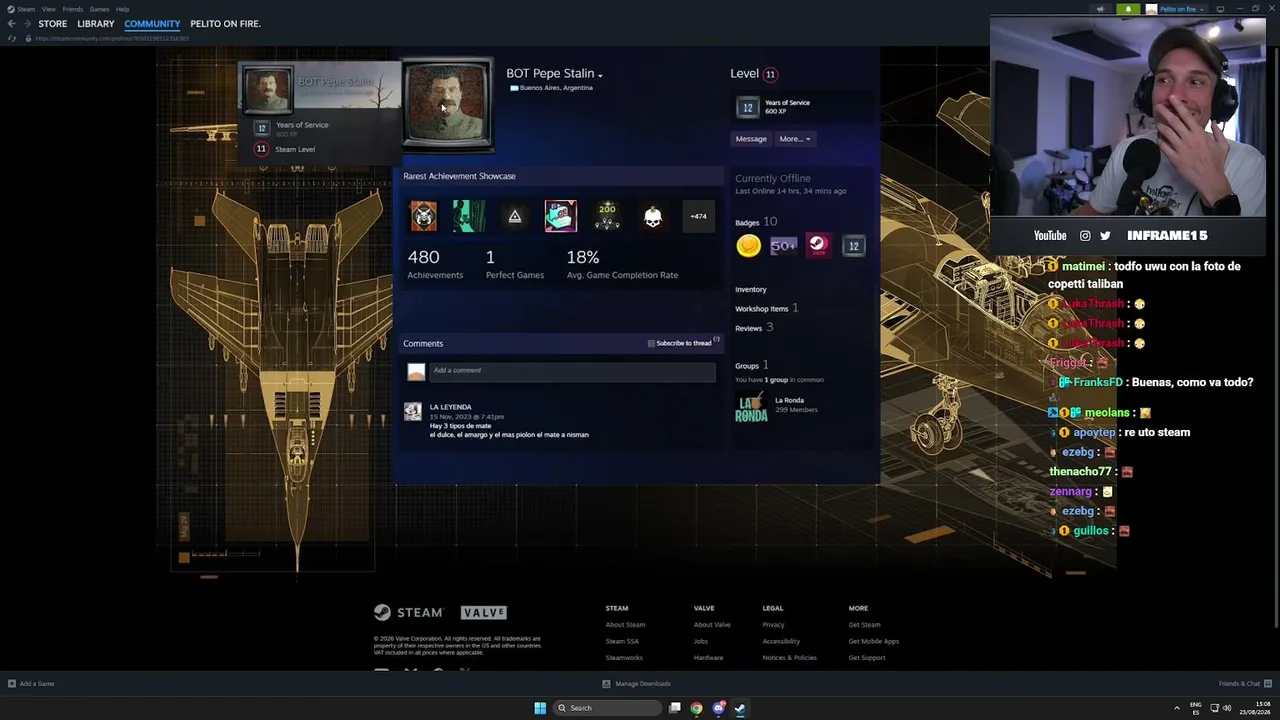Click the Steam VR/big picture monitor icon
Image resolution: width=1280 pixels, height=720 pixels.
tap(1220, 9)
